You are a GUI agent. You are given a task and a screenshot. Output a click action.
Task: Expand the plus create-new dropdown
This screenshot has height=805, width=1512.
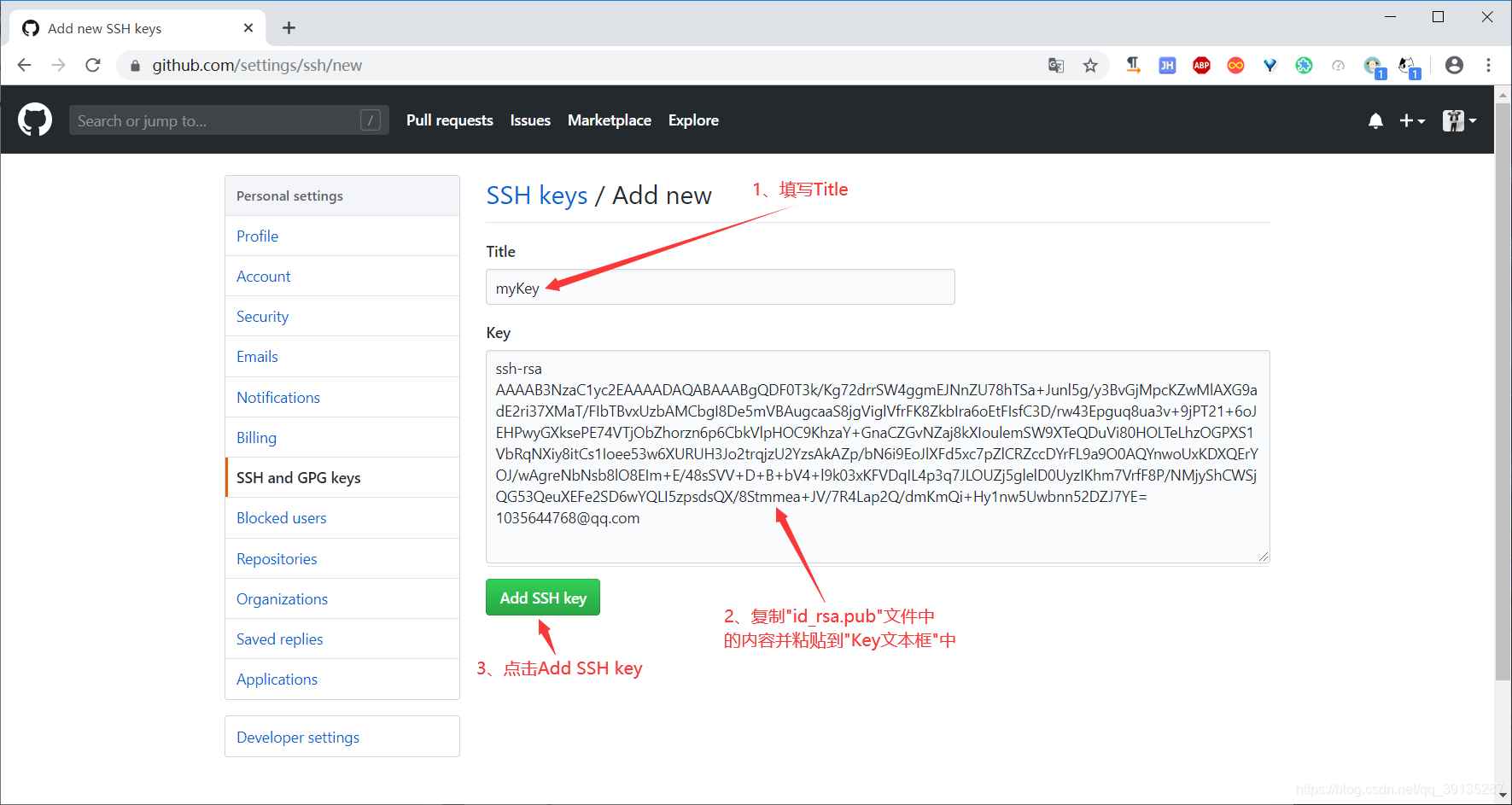pyautogui.click(x=1412, y=121)
